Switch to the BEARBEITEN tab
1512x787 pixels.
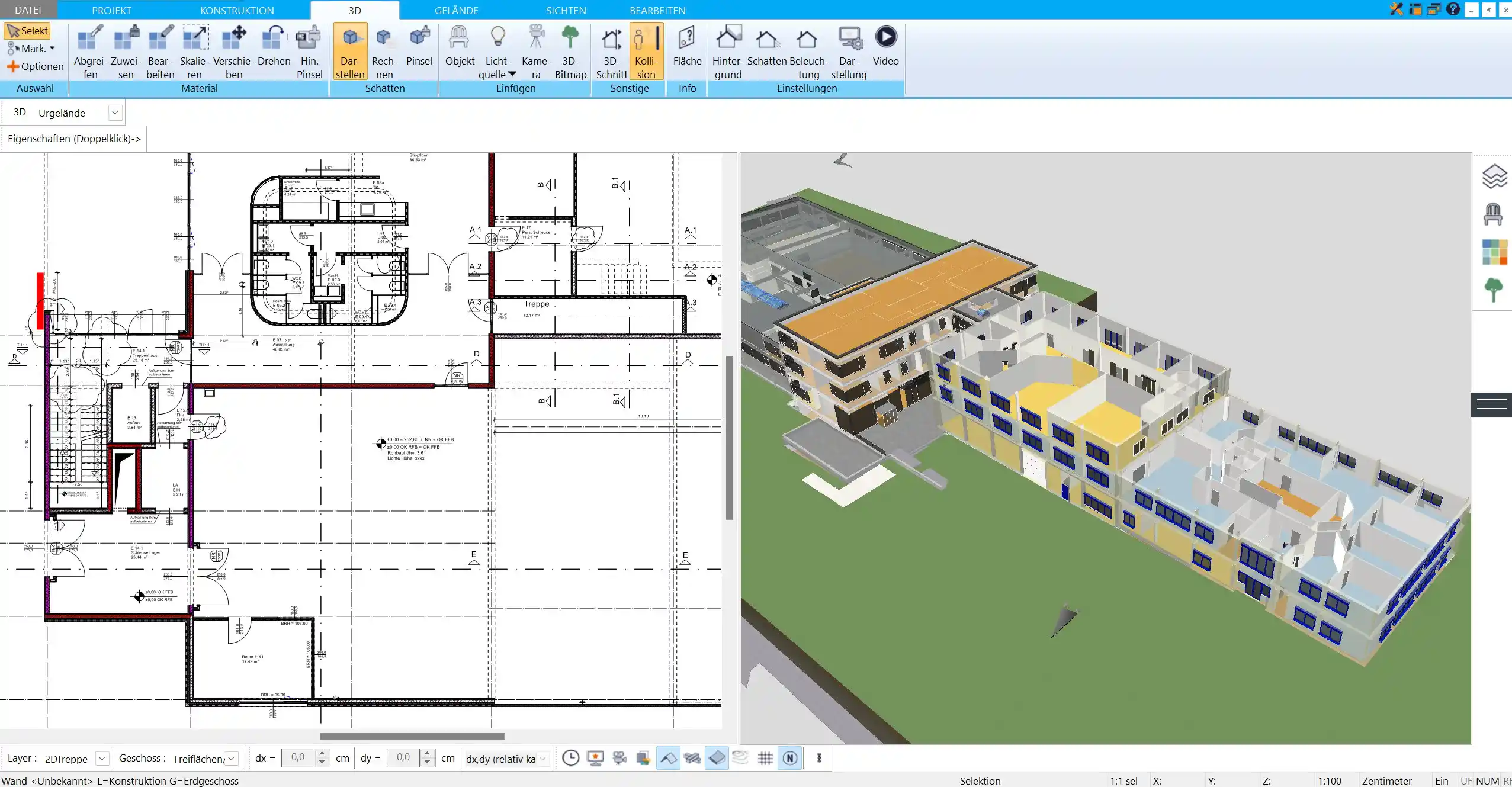[x=657, y=10]
